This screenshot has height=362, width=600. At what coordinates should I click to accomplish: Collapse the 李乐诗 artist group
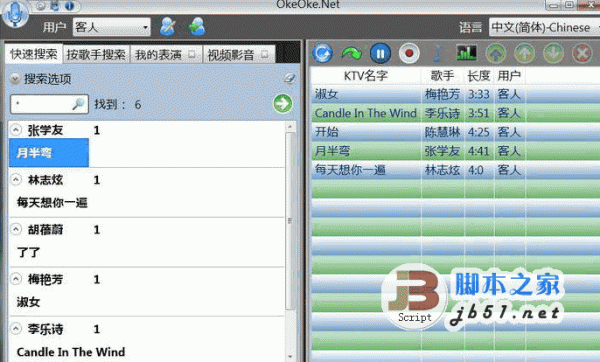click(x=16, y=328)
